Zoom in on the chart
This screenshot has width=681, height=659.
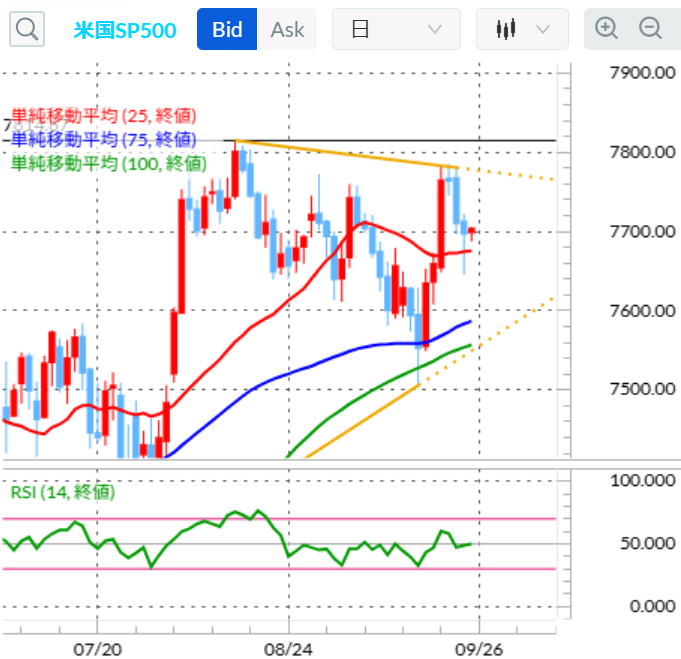coord(606,29)
